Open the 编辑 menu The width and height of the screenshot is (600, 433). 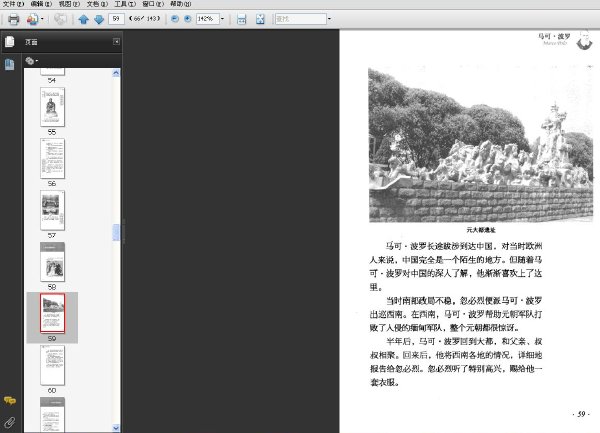pos(41,4)
